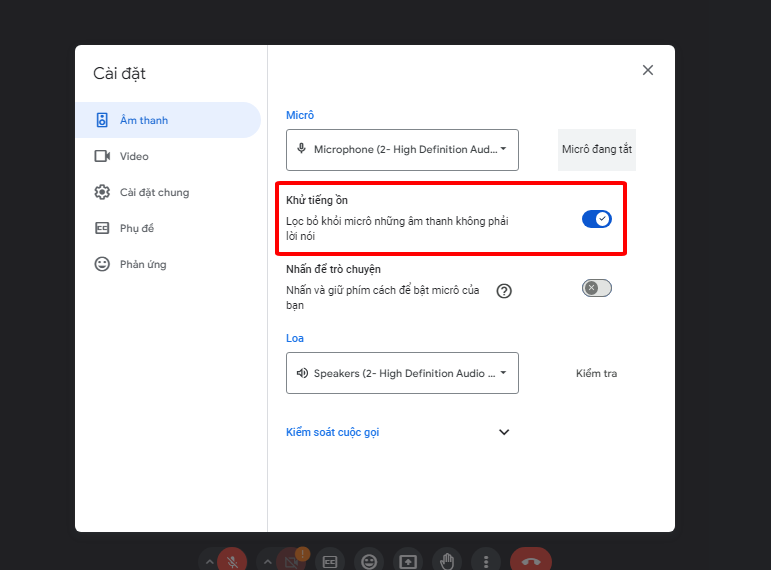Select Phụ đề in the sidebar

coord(136,228)
